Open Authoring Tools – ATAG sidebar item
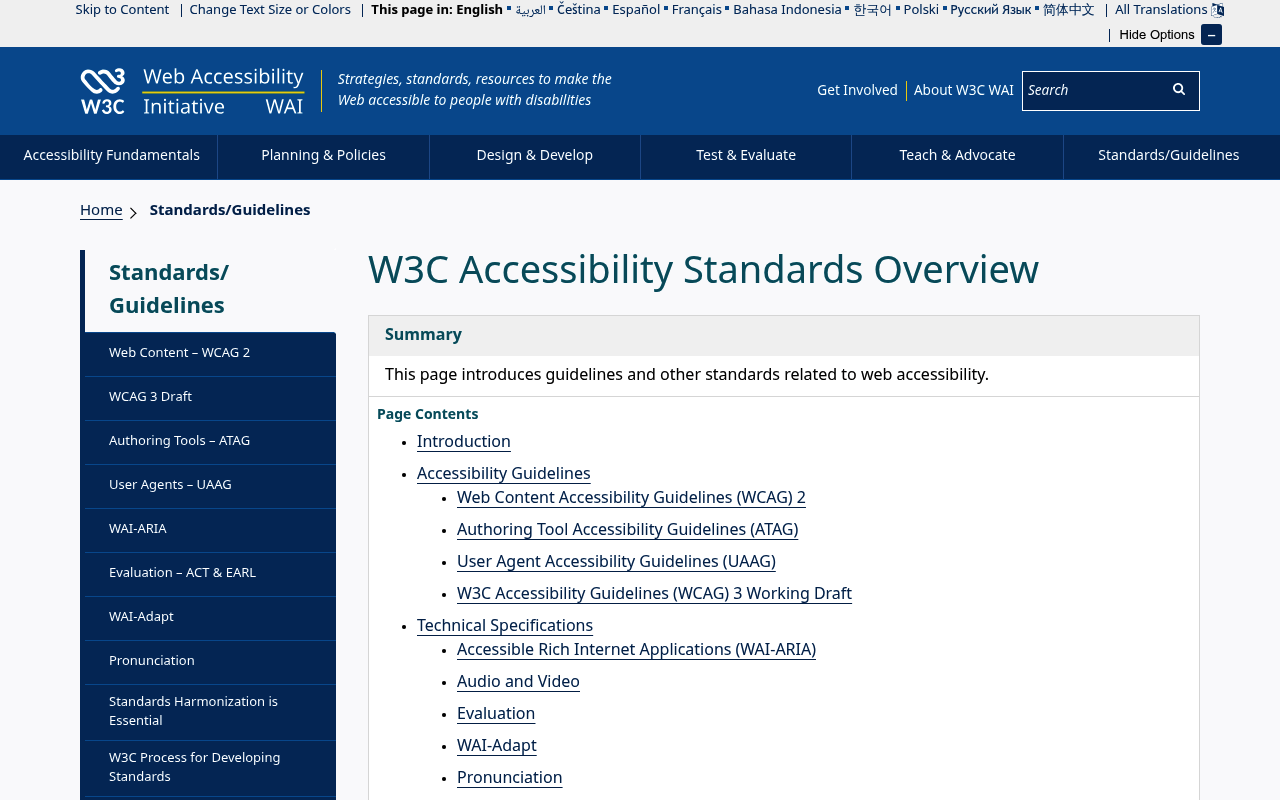This screenshot has width=1280, height=800. point(210,442)
